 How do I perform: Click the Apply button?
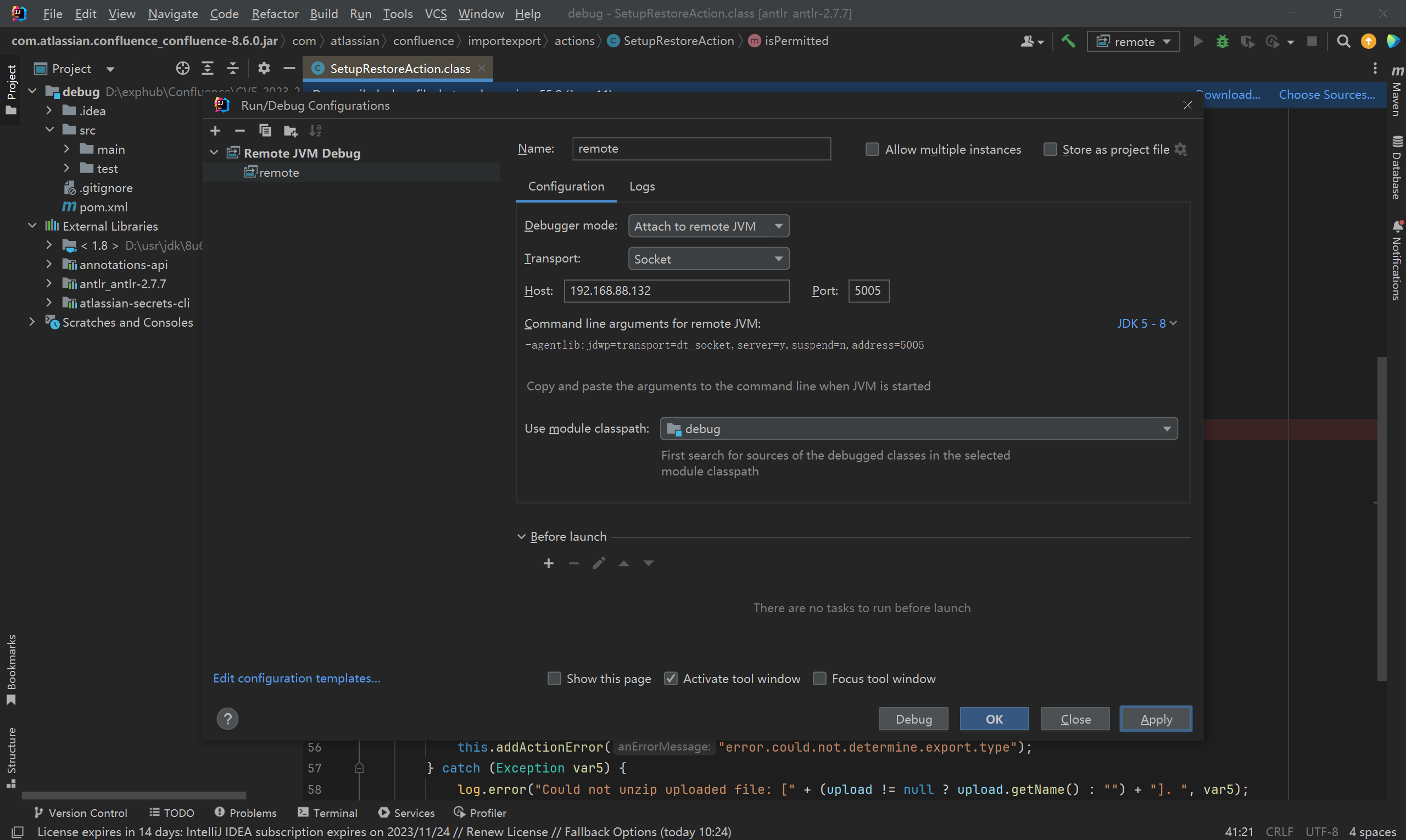pyautogui.click(x=1156, y=719)
